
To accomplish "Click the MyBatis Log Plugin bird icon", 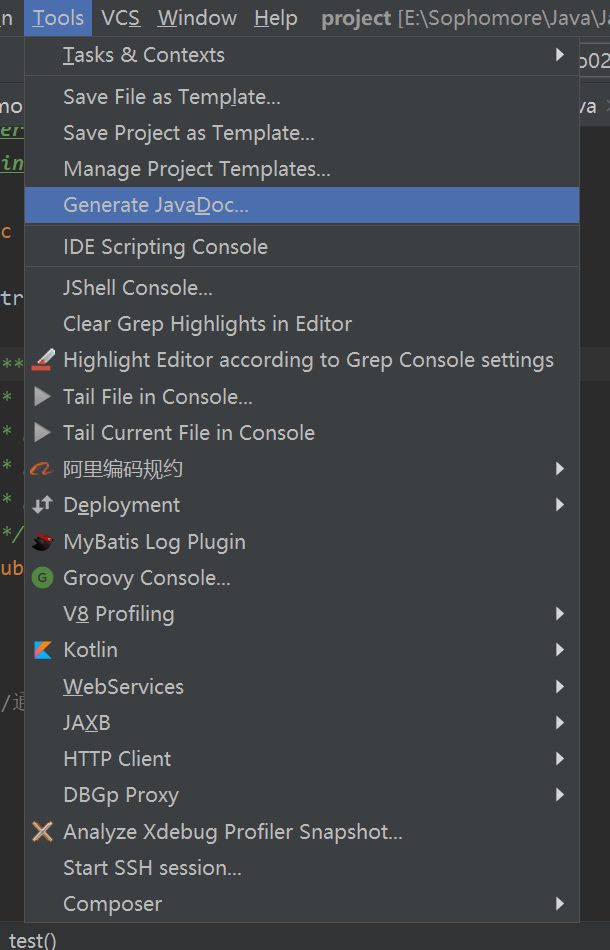I will [x=42, y=542].
